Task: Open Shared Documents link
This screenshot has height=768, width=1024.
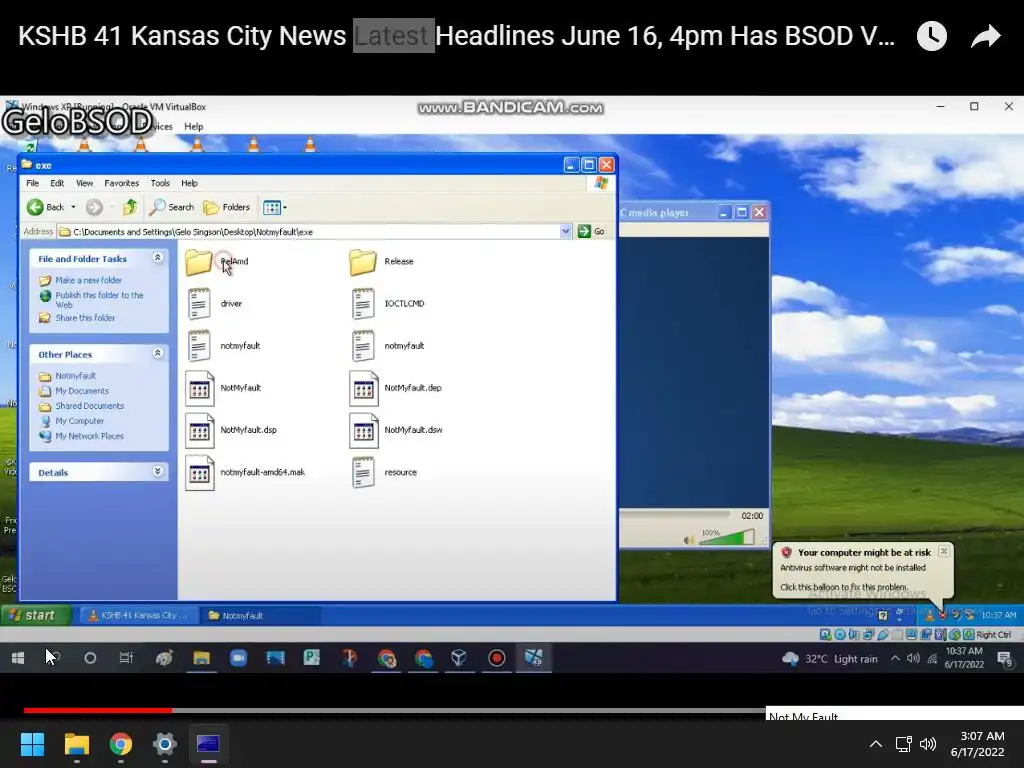Action: (89, 406)
